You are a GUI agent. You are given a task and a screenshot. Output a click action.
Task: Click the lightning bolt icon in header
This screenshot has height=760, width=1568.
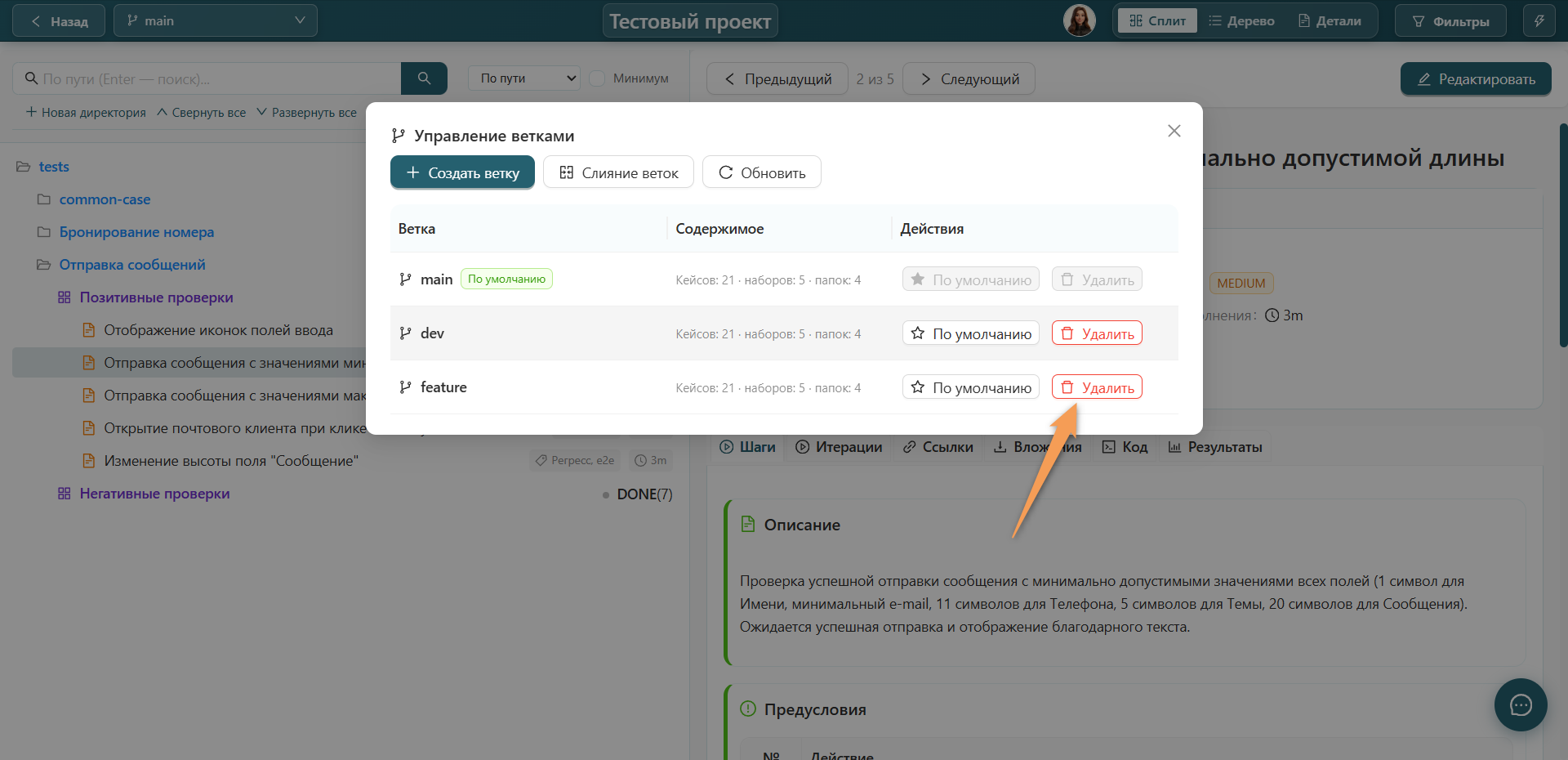click(x=1539, y=21)
